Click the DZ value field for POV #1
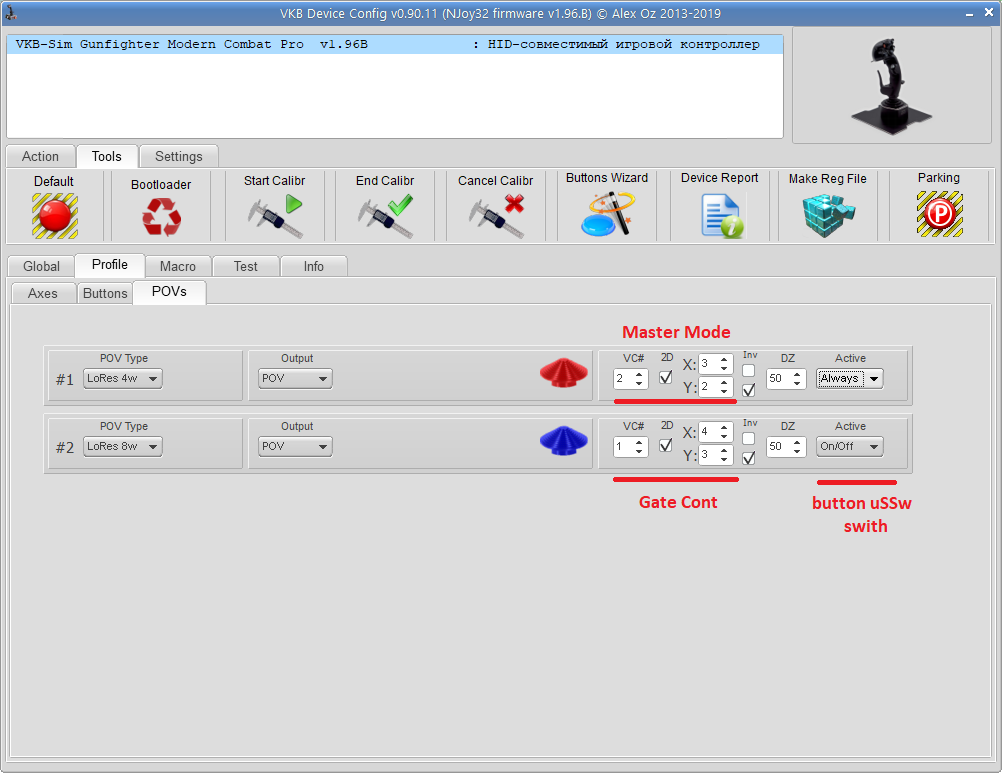Image resolution: width=1002 pixels, height=773 pixels. pyautogui.click(x=779, y=379)
